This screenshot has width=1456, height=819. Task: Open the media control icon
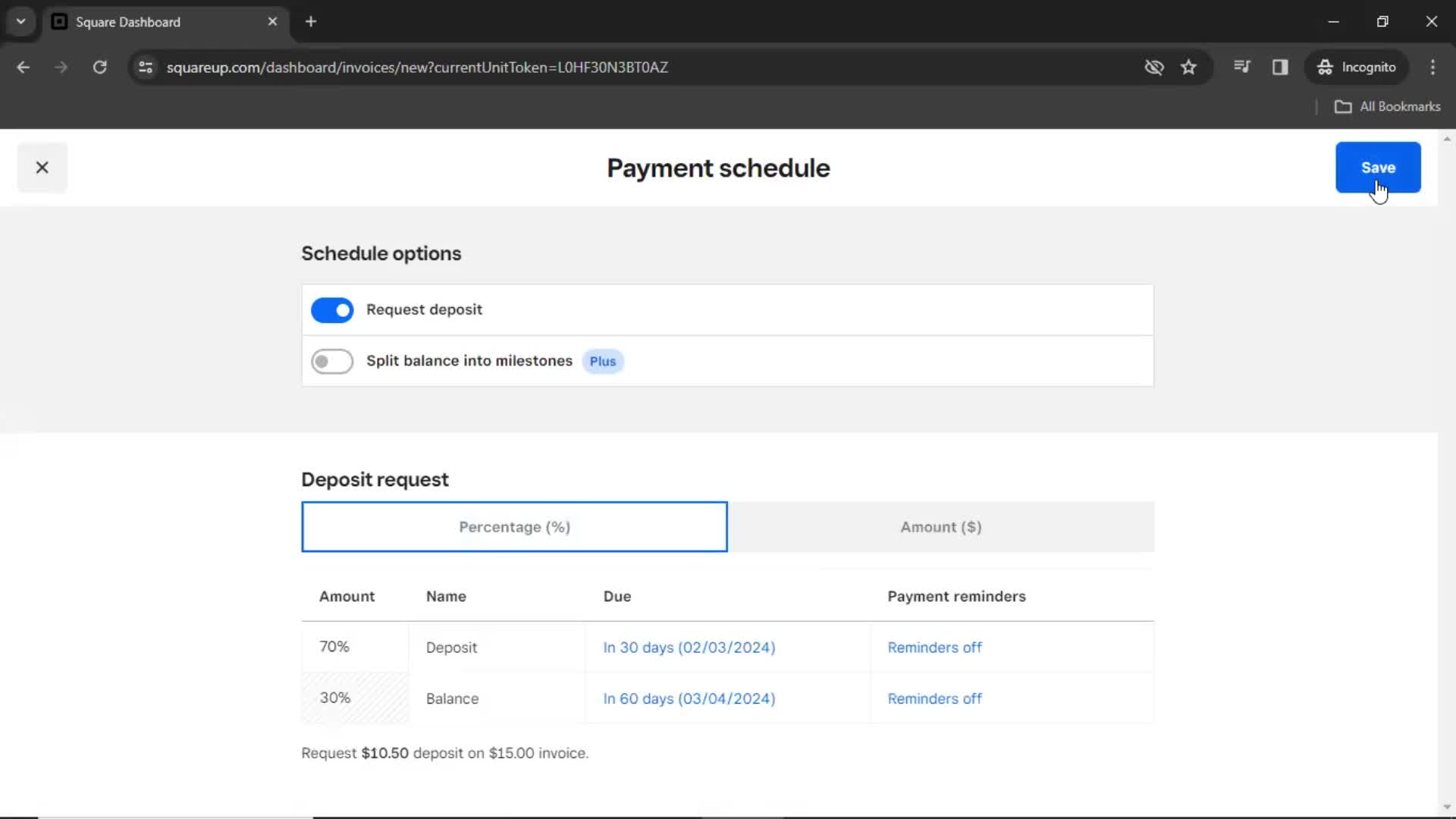click(x=1241, y=67)
